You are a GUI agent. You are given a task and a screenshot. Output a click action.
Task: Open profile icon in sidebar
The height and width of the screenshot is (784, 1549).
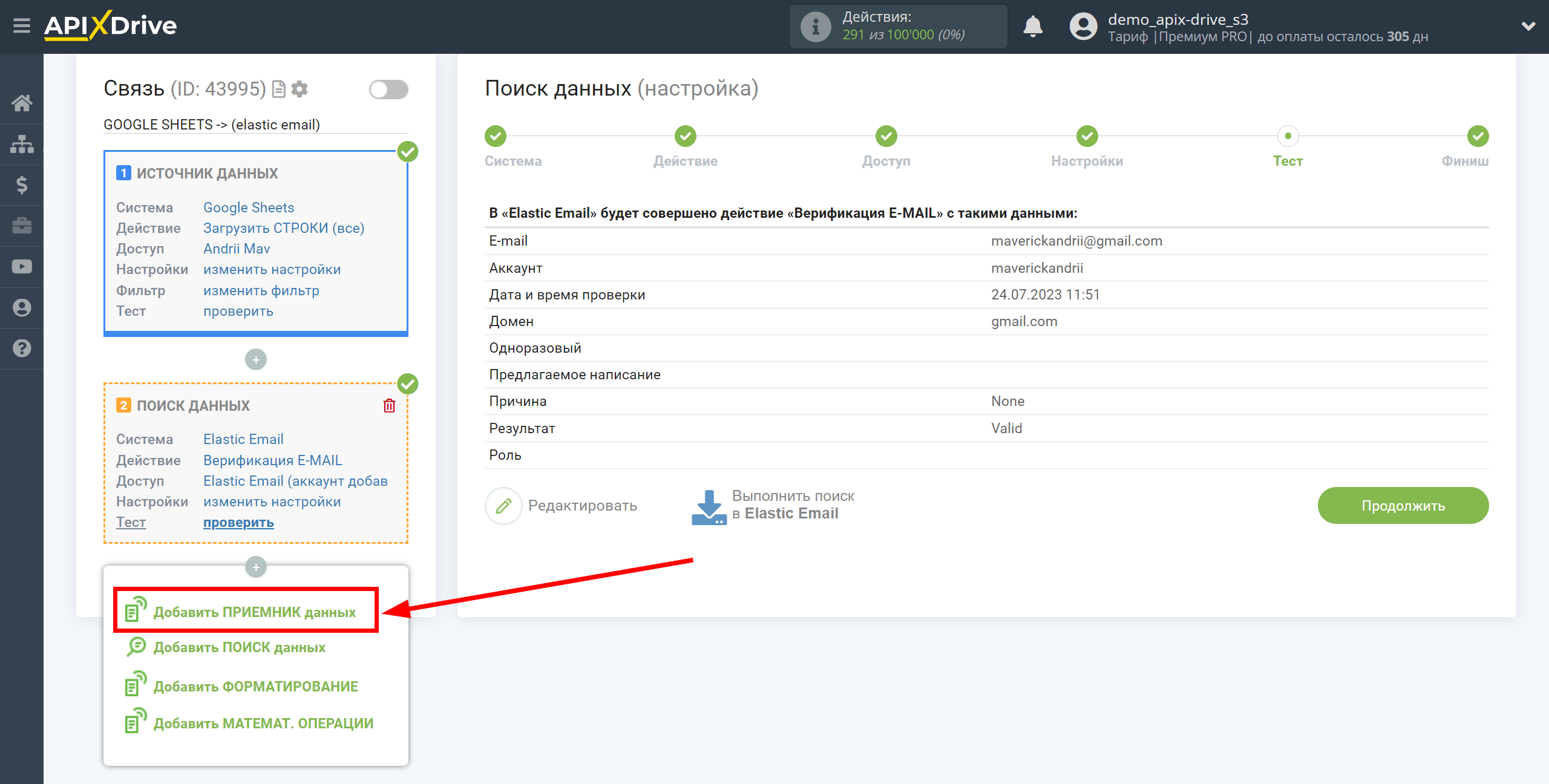pyautogui.click(x=22, y=308)
